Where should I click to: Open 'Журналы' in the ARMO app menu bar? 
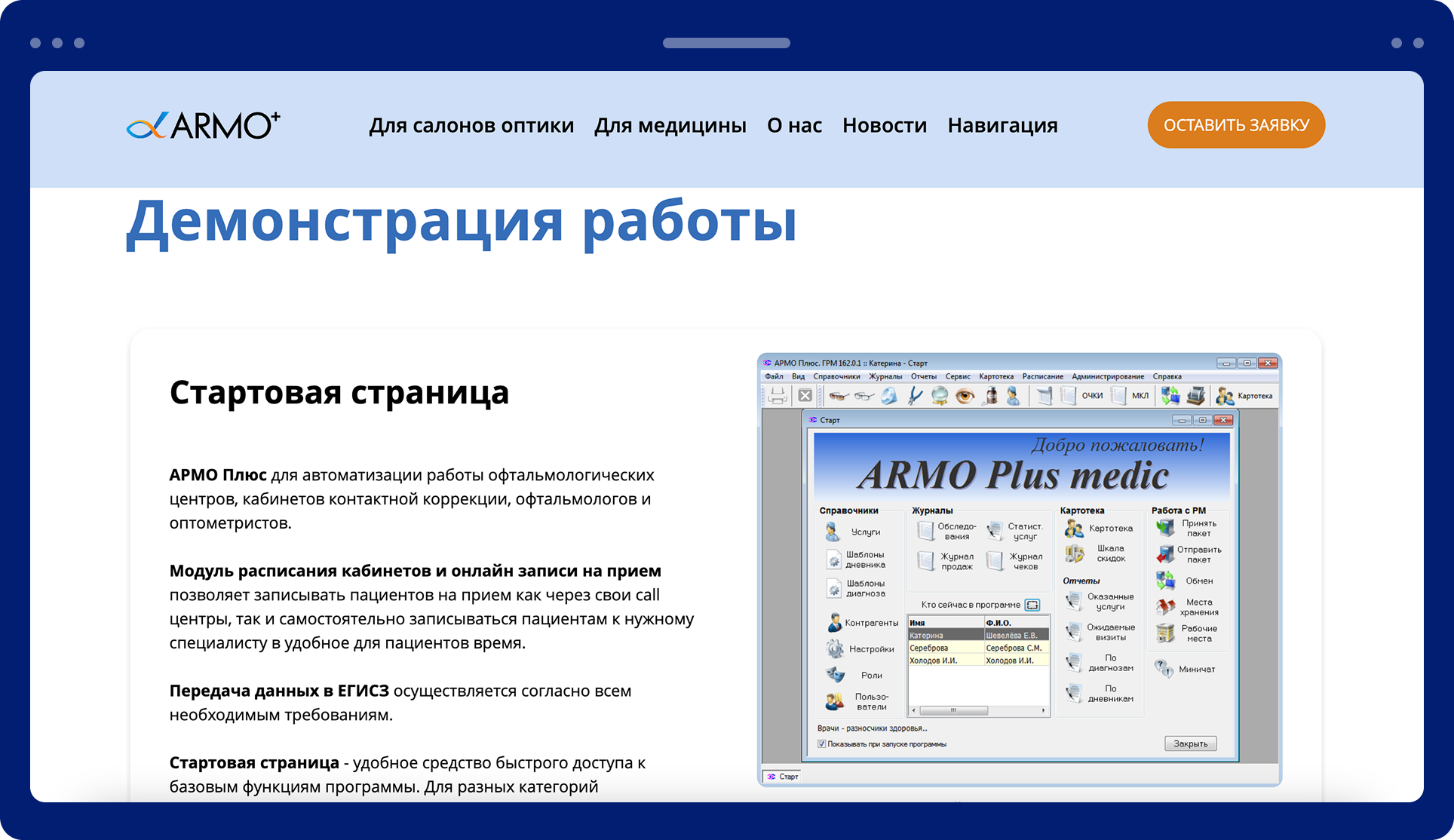click(885, 376)
